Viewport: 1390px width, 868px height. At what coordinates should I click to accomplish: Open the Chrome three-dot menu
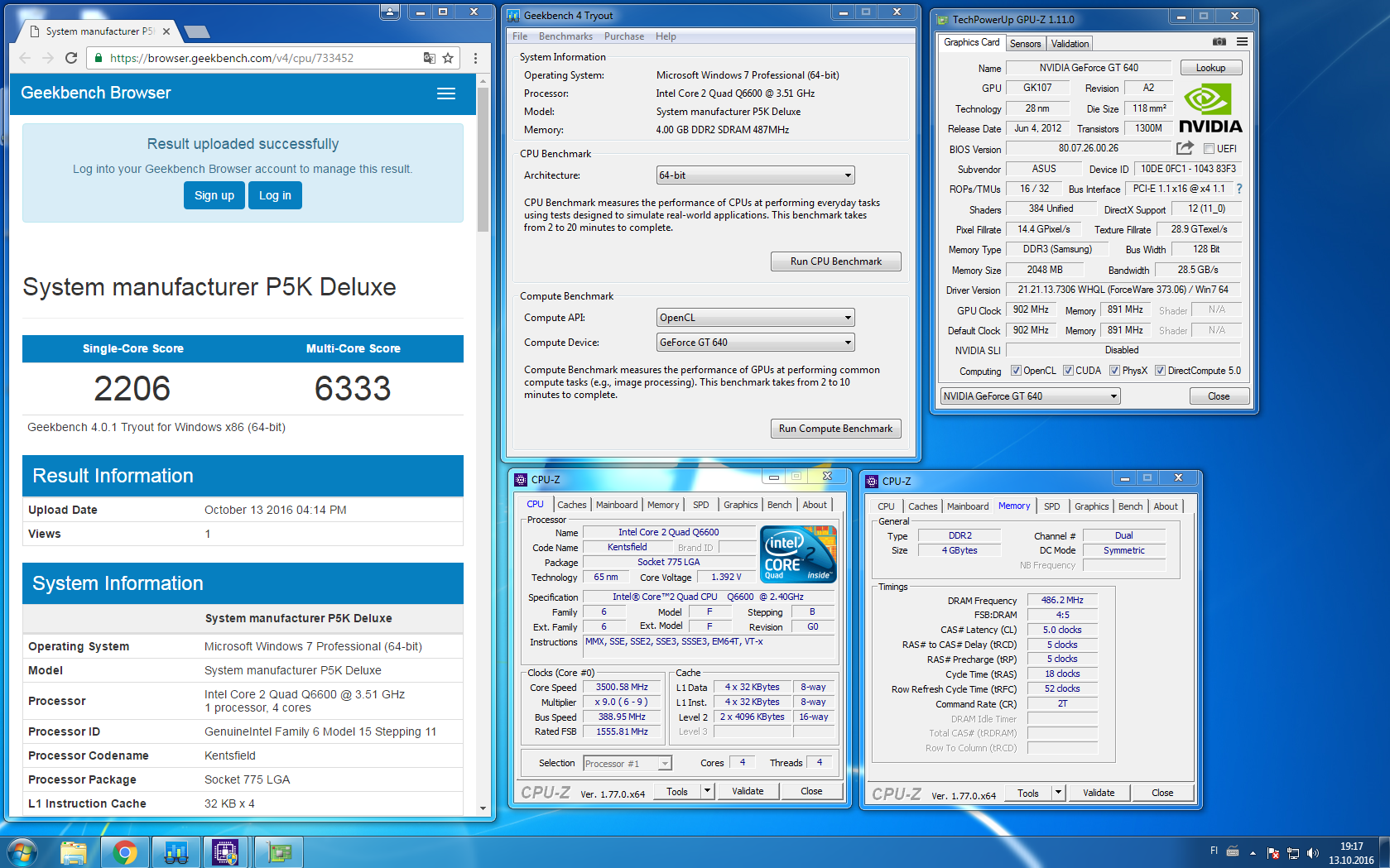[x=475, y=58]
